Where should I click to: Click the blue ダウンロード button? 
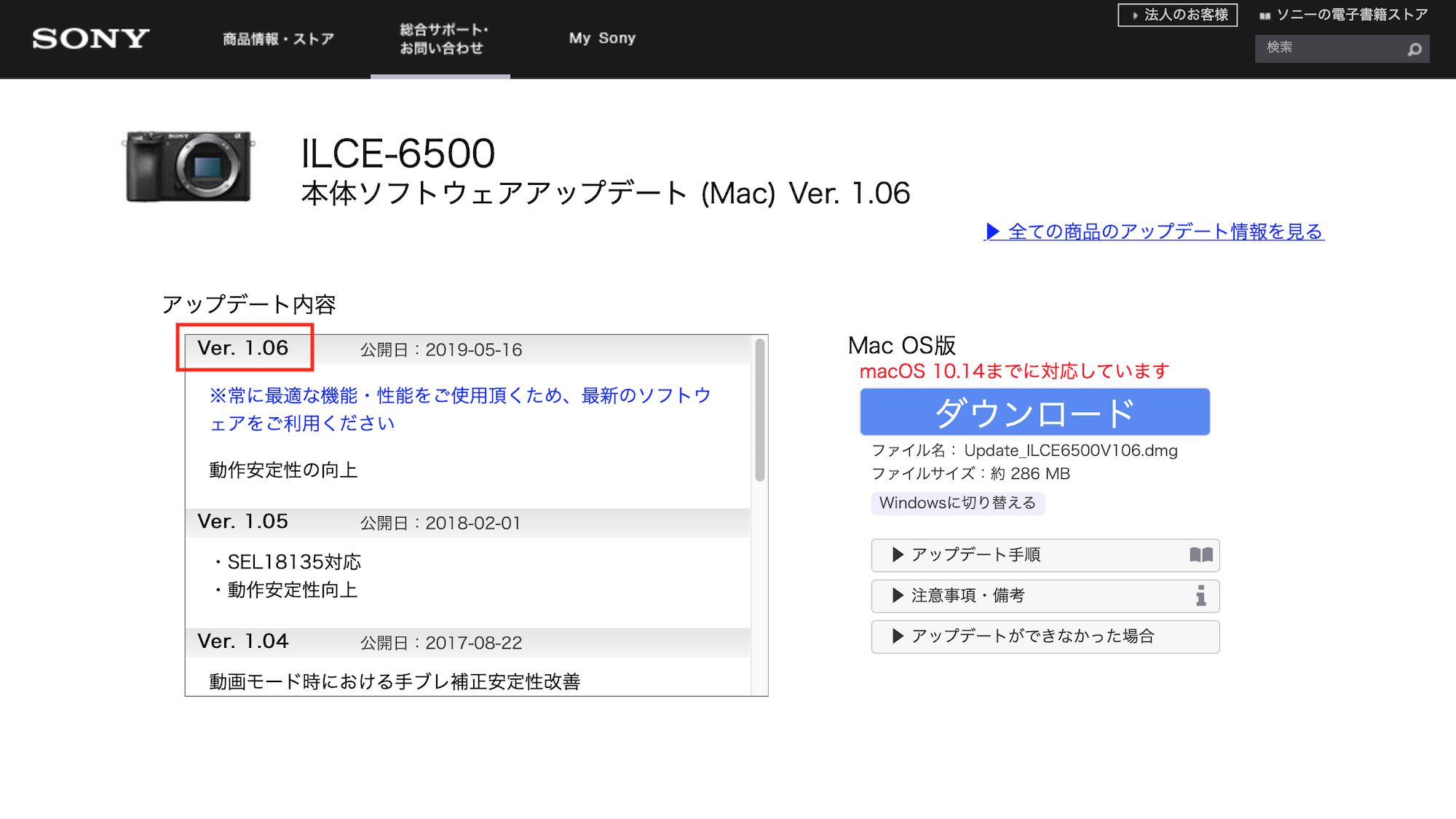pyautogui.click(x=1034, y=412)
